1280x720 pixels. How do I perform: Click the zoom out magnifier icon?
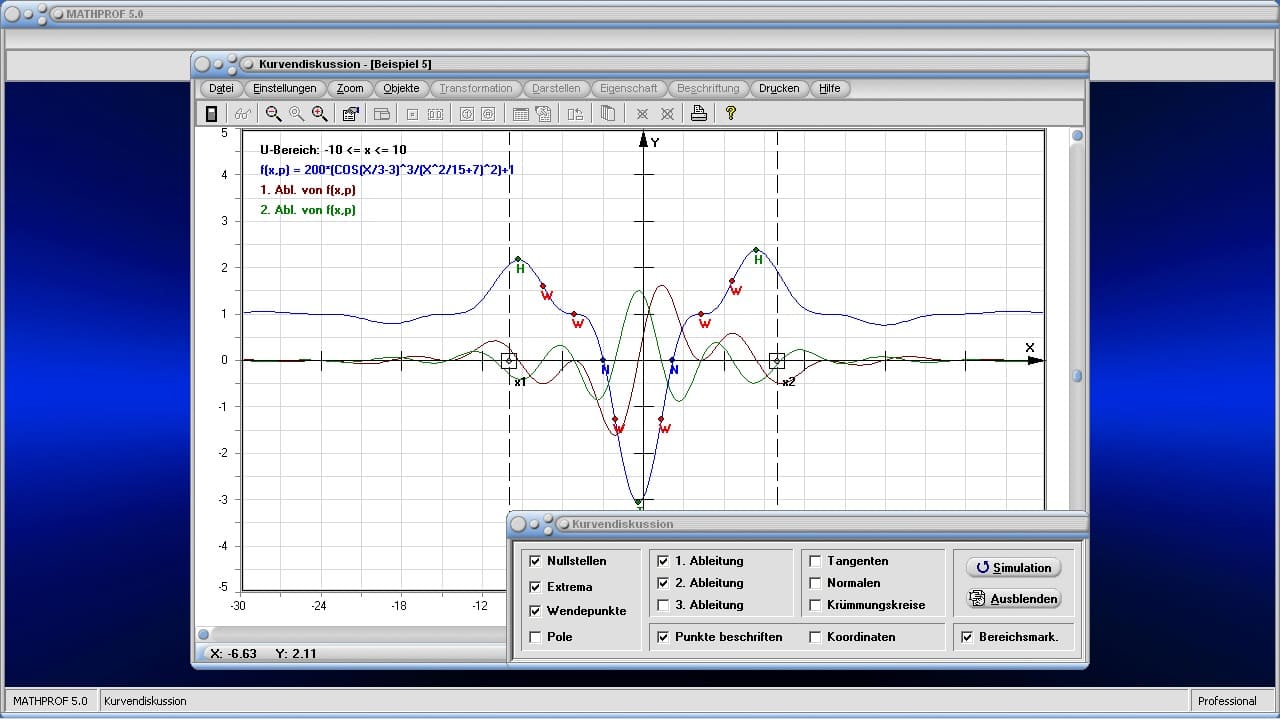[273, 114]
